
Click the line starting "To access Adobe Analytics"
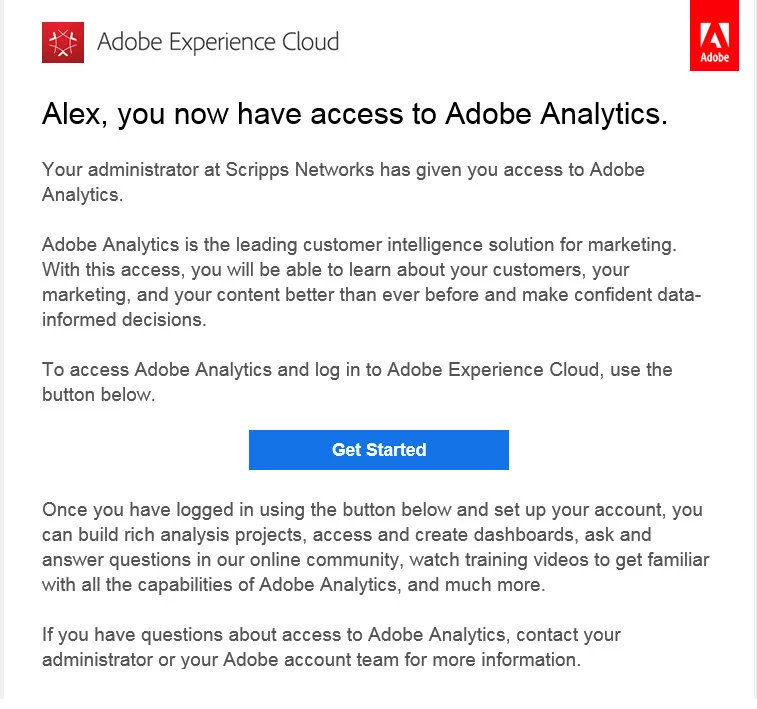pos(357,370)
